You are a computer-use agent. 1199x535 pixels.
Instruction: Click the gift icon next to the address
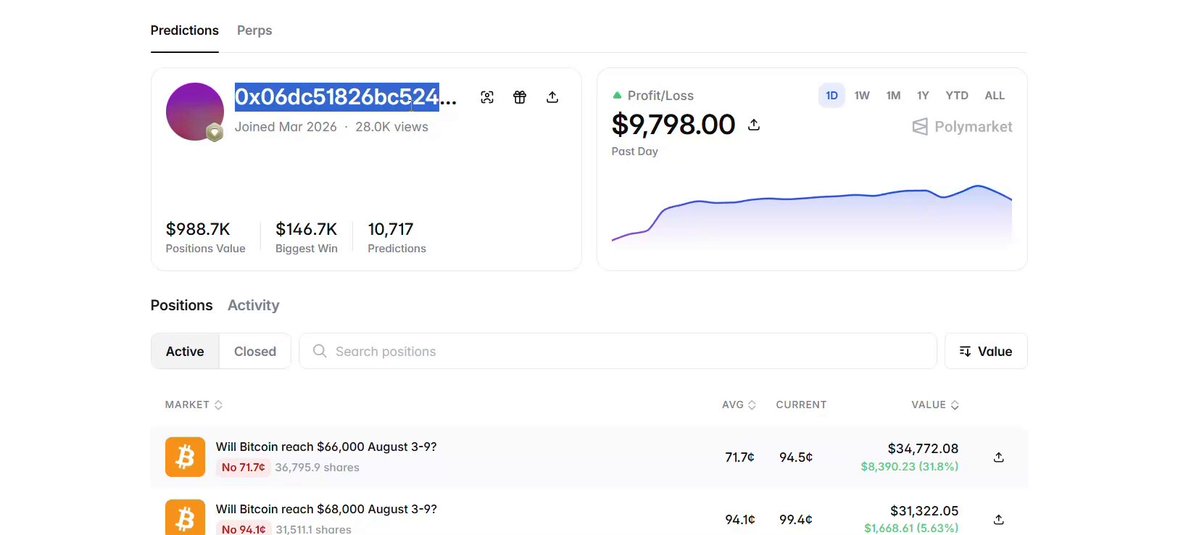pyautogui.click(x=520, y=97)
